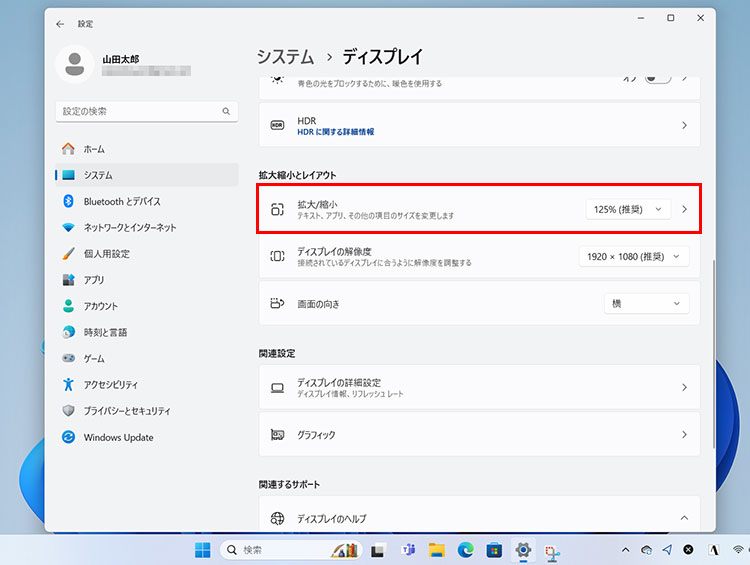This screenshot has width=750, height=565.
Task: Collapse the ディスプレイのヘルプ section
Action: coord(684,518)
